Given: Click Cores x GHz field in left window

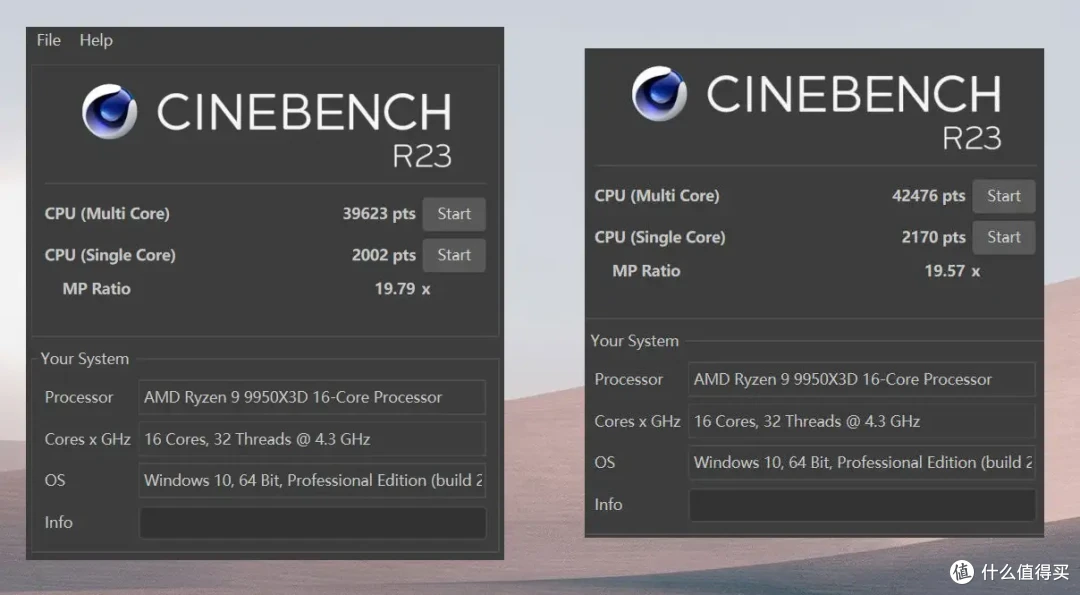Looking at the screenshot, I should pos(312,439).
